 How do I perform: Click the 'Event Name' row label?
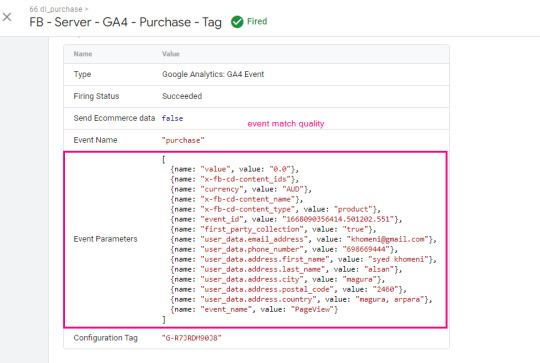pos(95,140)
